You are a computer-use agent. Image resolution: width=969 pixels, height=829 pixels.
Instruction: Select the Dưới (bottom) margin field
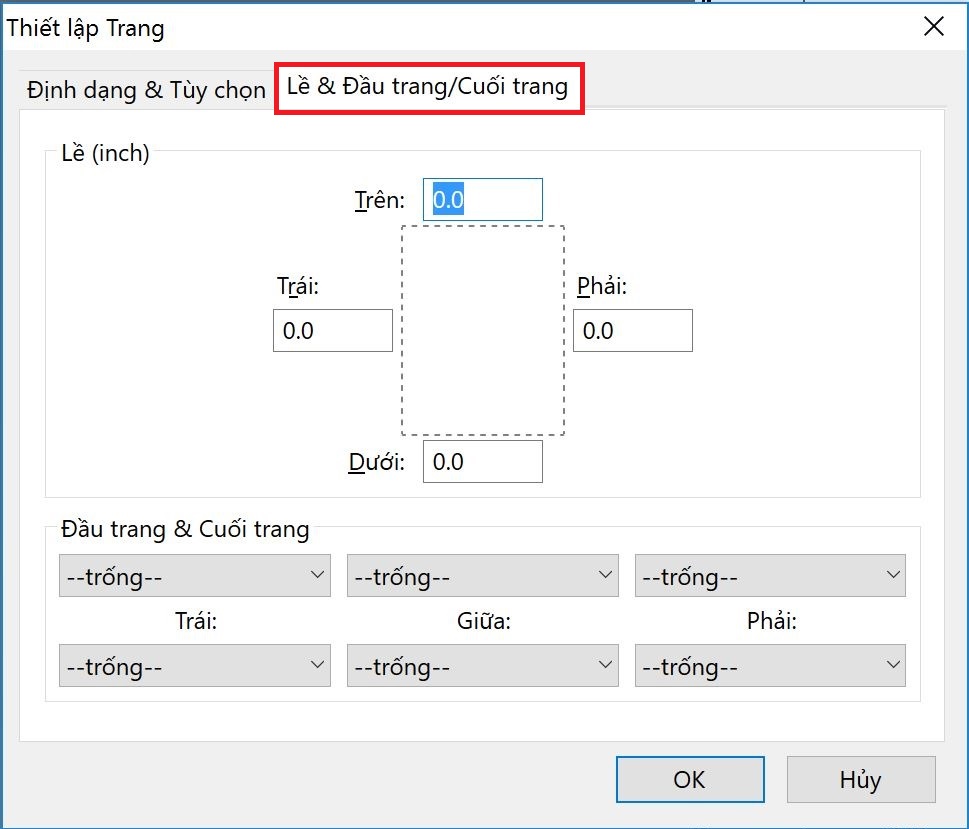pyautogui.click(x=482, y=462)
